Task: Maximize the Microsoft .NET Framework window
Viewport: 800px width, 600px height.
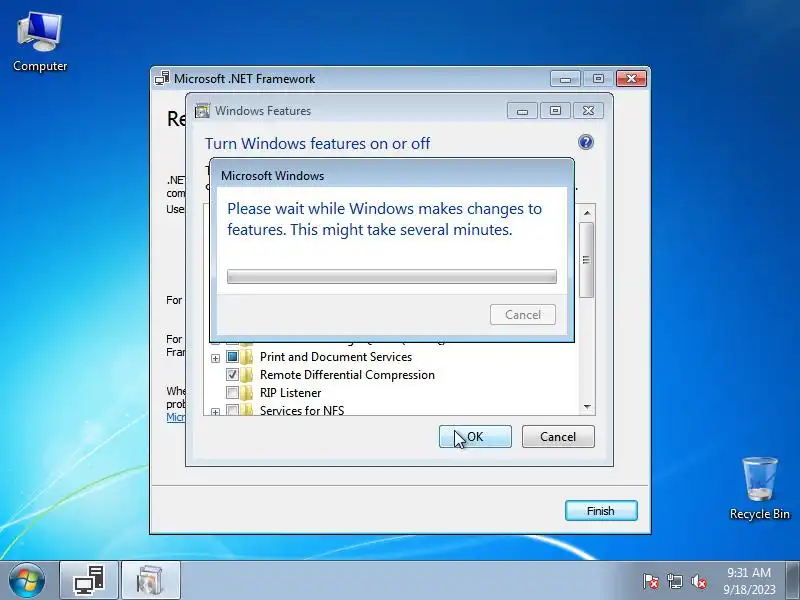Action: (x=598, y=79)
